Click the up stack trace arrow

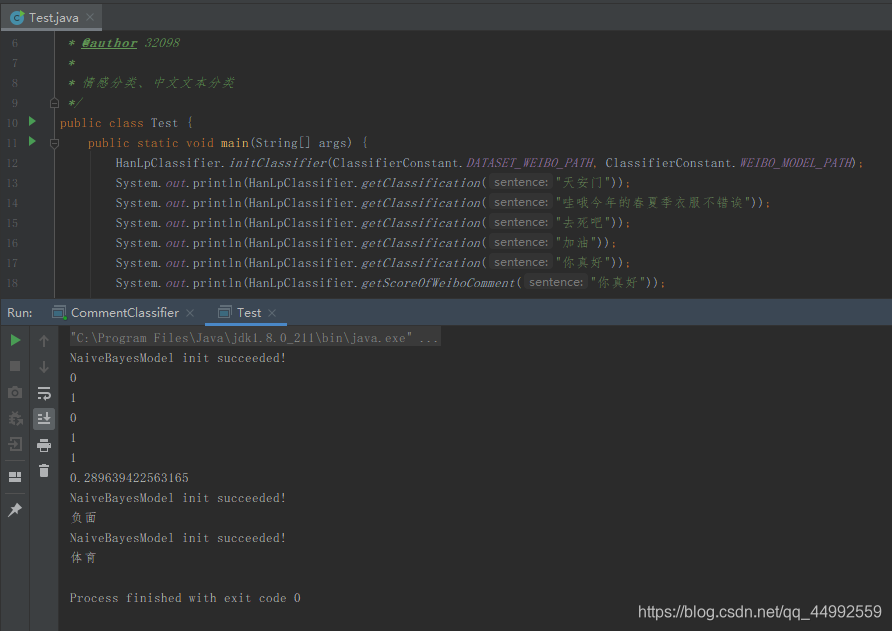click(44, 340)
